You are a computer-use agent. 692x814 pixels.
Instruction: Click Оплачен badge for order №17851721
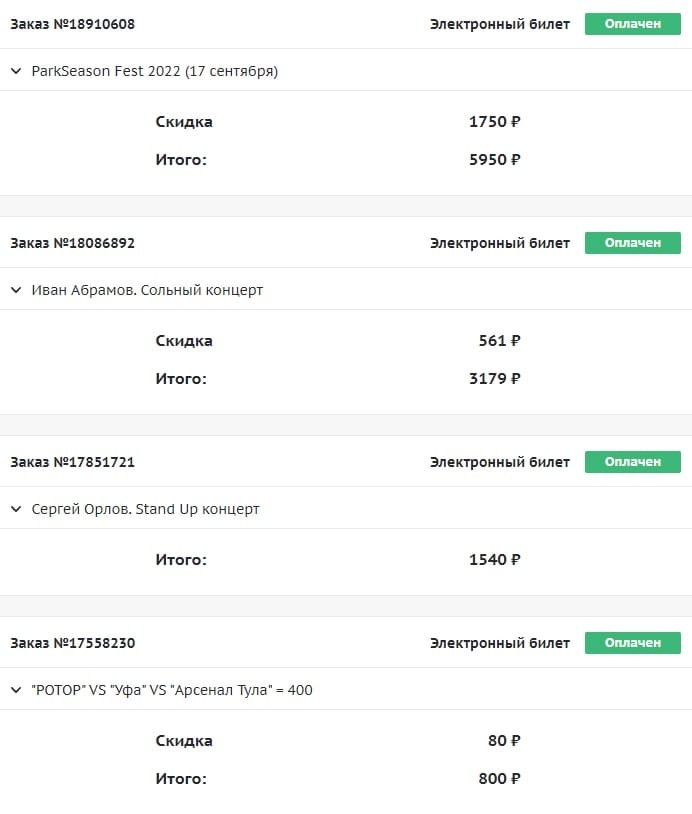pos(632,462)
